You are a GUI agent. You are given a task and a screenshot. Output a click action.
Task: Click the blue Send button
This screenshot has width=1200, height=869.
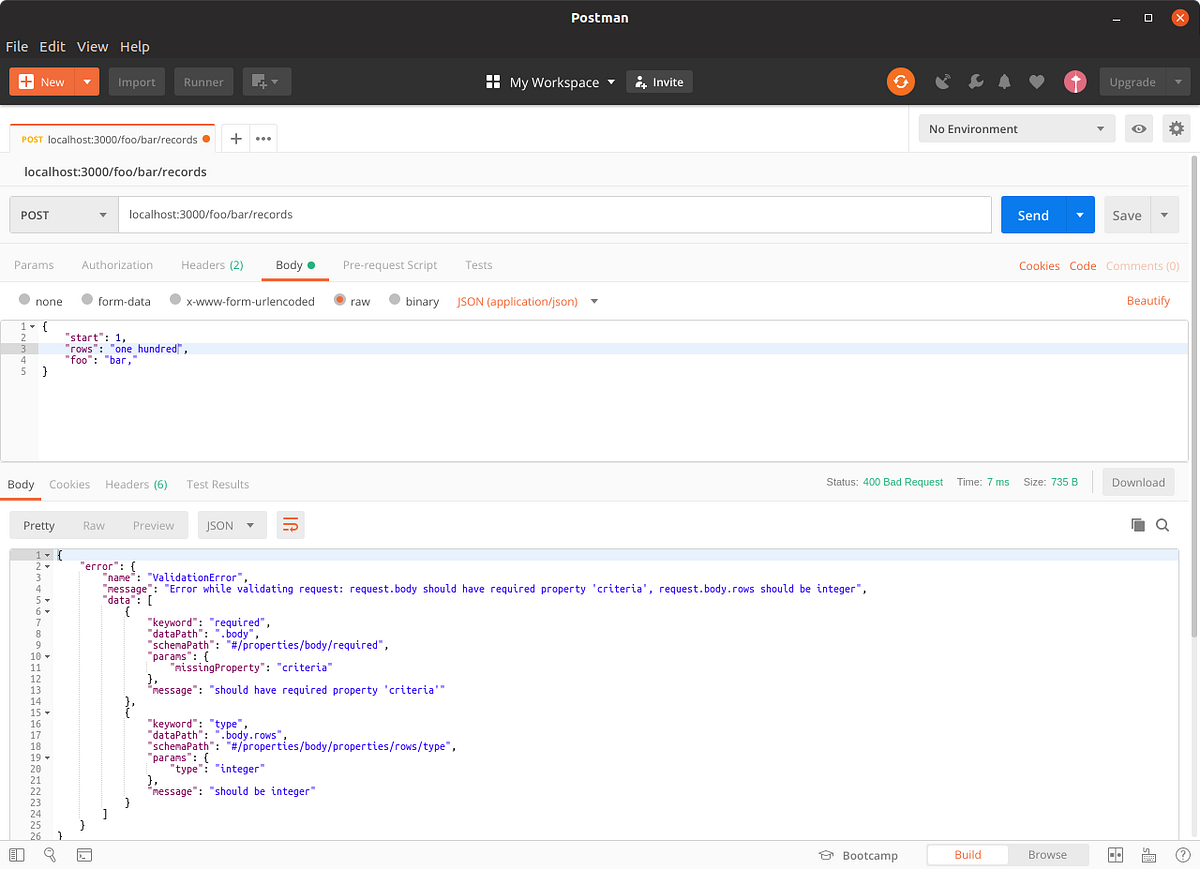(1033, 215)
